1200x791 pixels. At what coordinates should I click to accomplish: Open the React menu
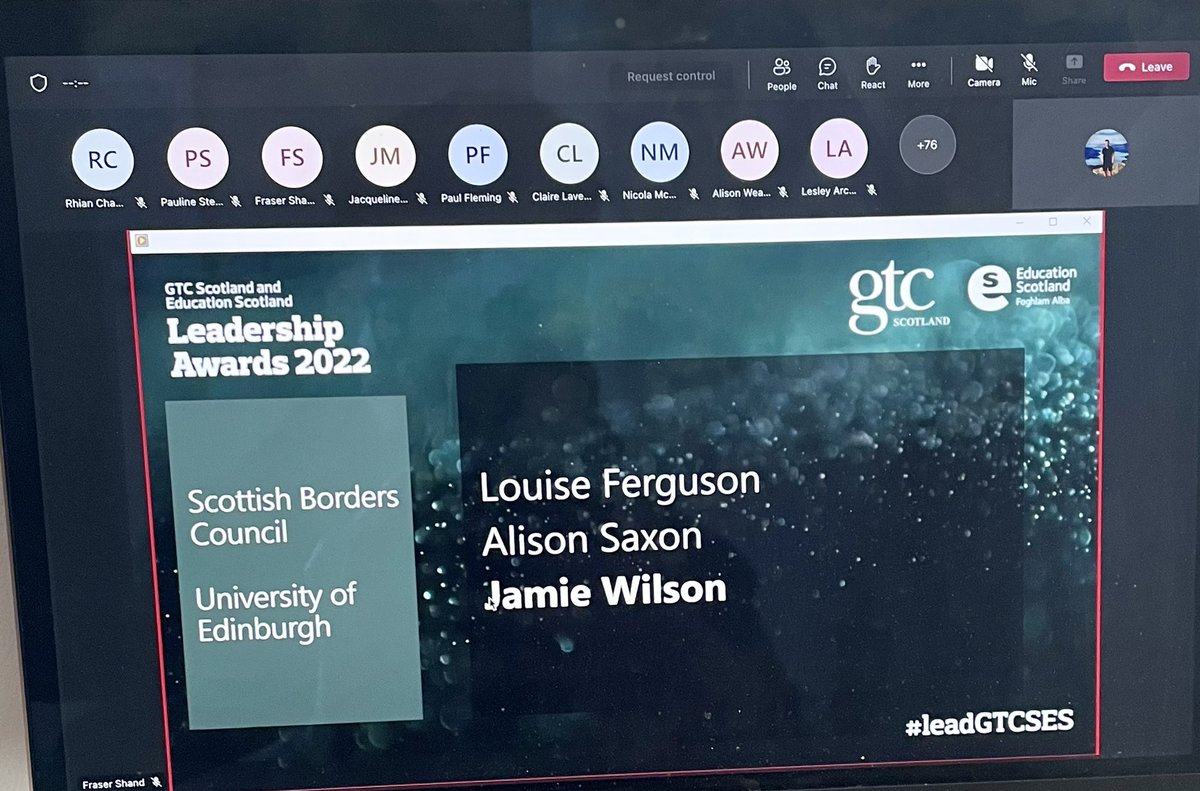(872, 74)
